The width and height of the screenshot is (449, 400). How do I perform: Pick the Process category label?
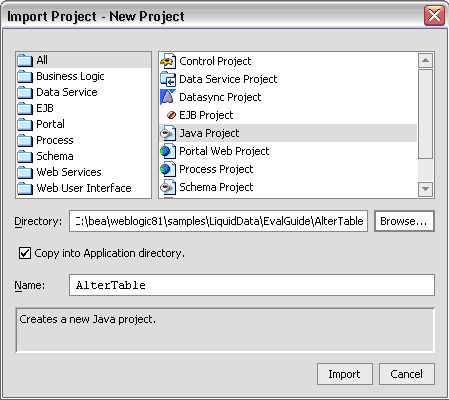pos(55,140)
